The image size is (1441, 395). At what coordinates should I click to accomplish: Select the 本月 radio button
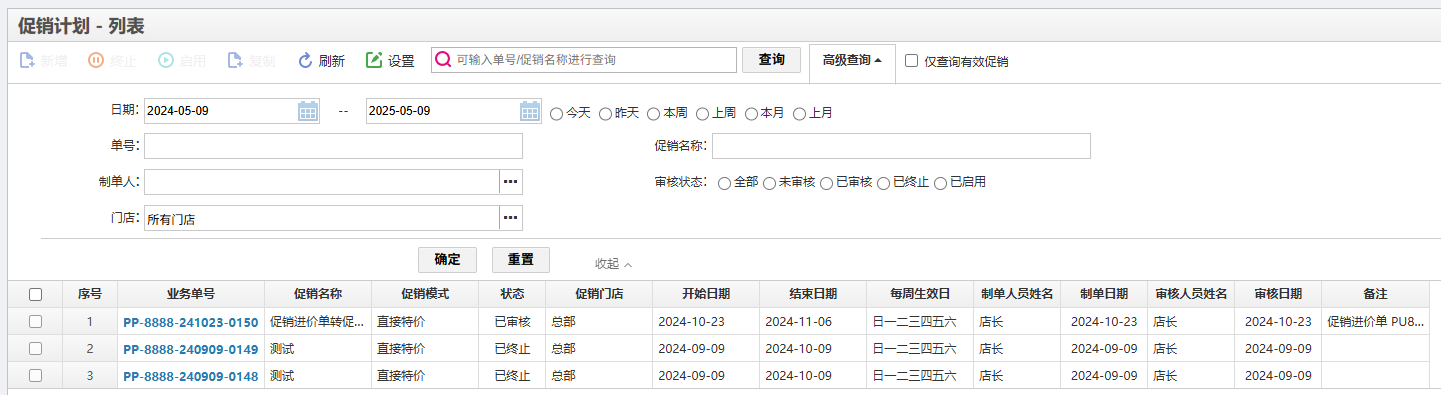click(751, 114)
